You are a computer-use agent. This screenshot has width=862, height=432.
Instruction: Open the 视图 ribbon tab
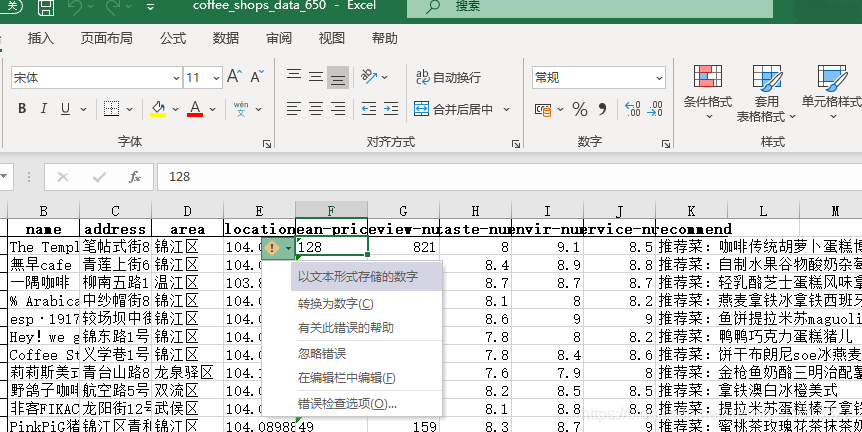pyautogui.click(x=331, y=38)
